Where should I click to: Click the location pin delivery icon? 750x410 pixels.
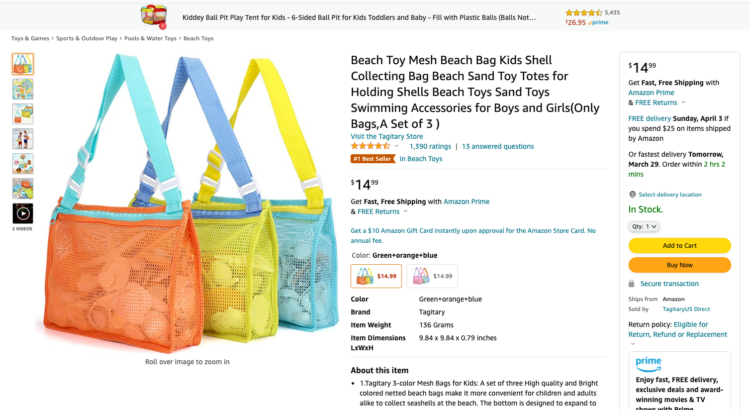(x=632, y=194)
